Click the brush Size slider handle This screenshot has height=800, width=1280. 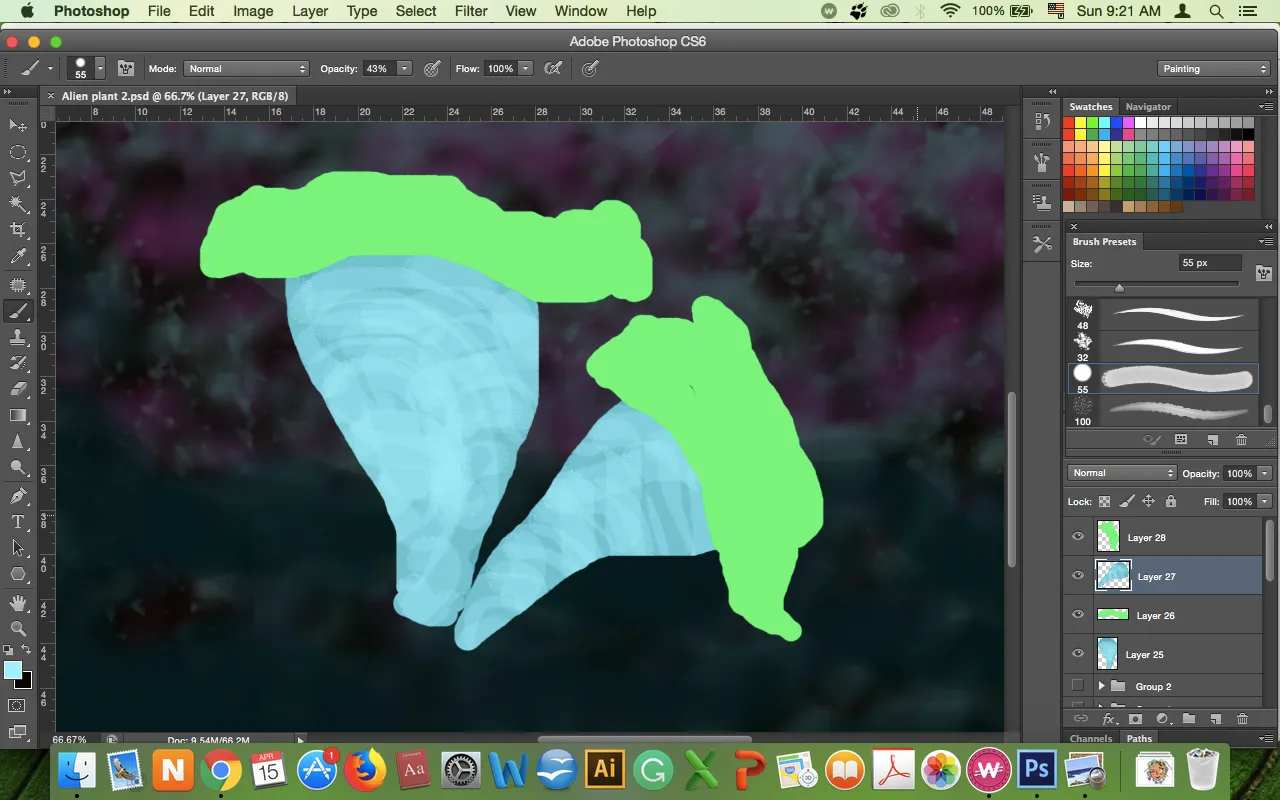[1119, 287]
